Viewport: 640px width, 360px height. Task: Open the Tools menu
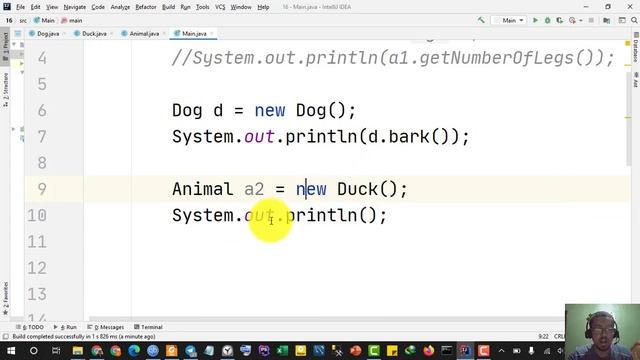click(x=202, y=7)
